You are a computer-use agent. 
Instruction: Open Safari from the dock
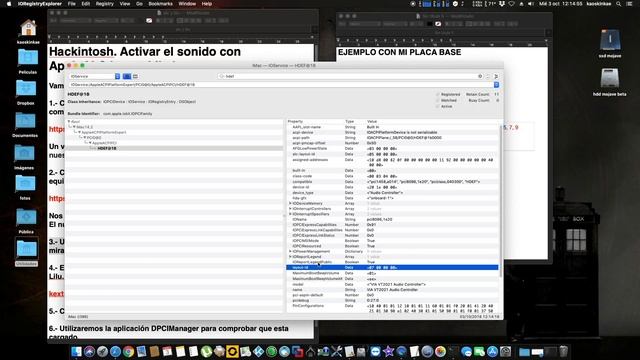(115, 351)
